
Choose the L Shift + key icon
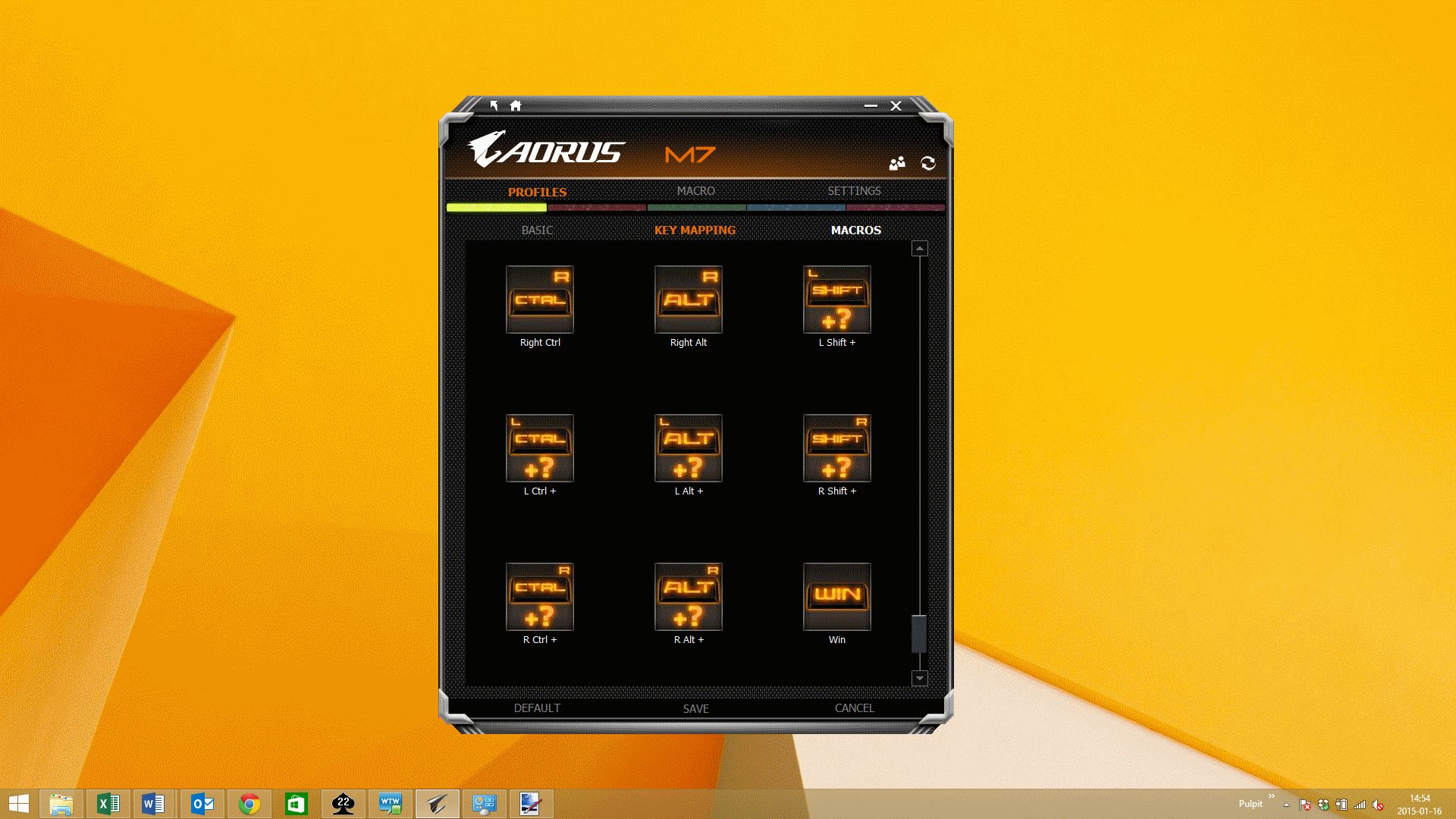pyautogui.click(x=836, y=299)
